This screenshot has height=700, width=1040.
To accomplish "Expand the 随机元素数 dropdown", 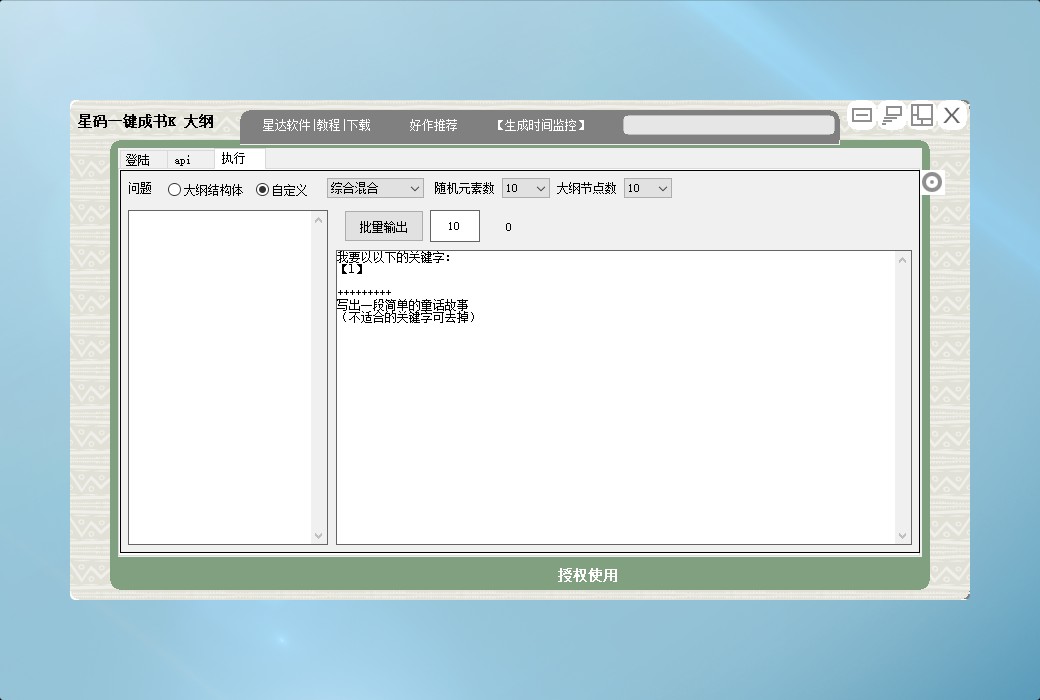I will (525, 188).
